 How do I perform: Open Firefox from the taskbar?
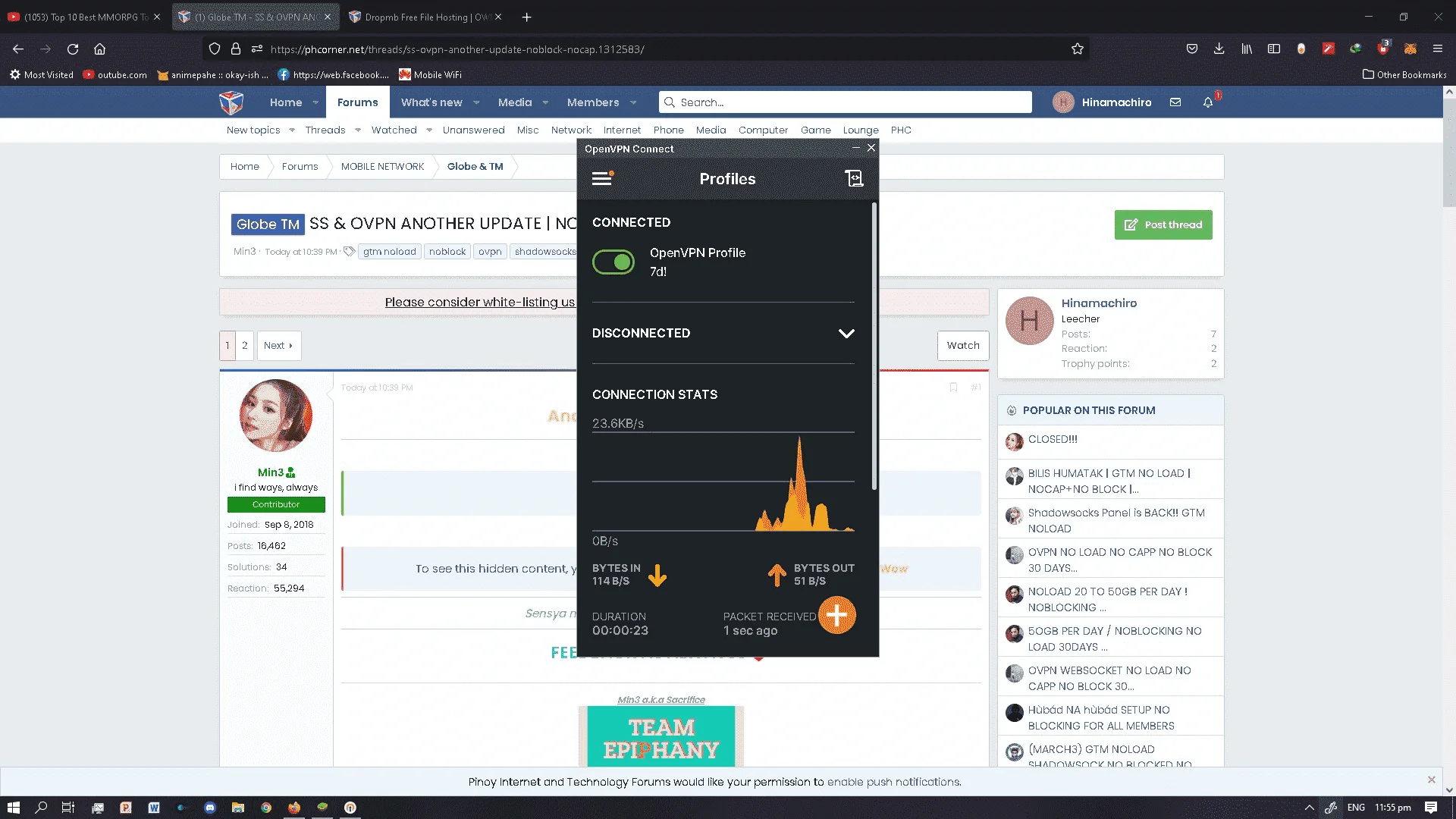click(x=294, y=807)
